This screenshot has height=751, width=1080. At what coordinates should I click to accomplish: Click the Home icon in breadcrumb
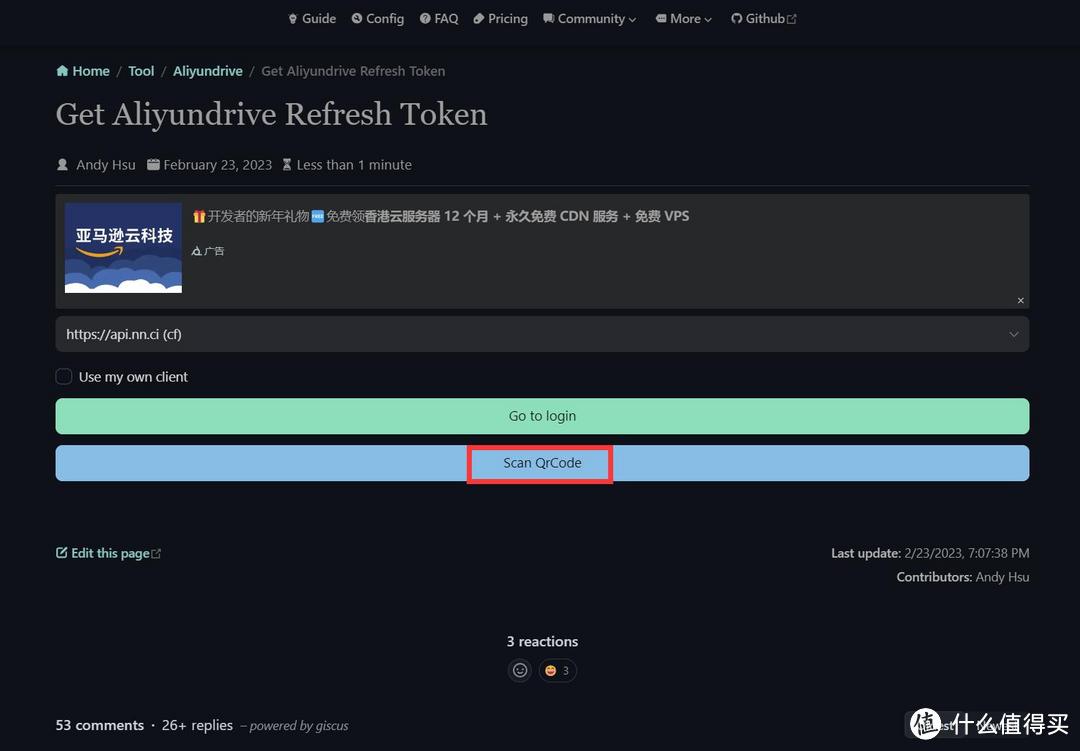(x=62, y=71)
